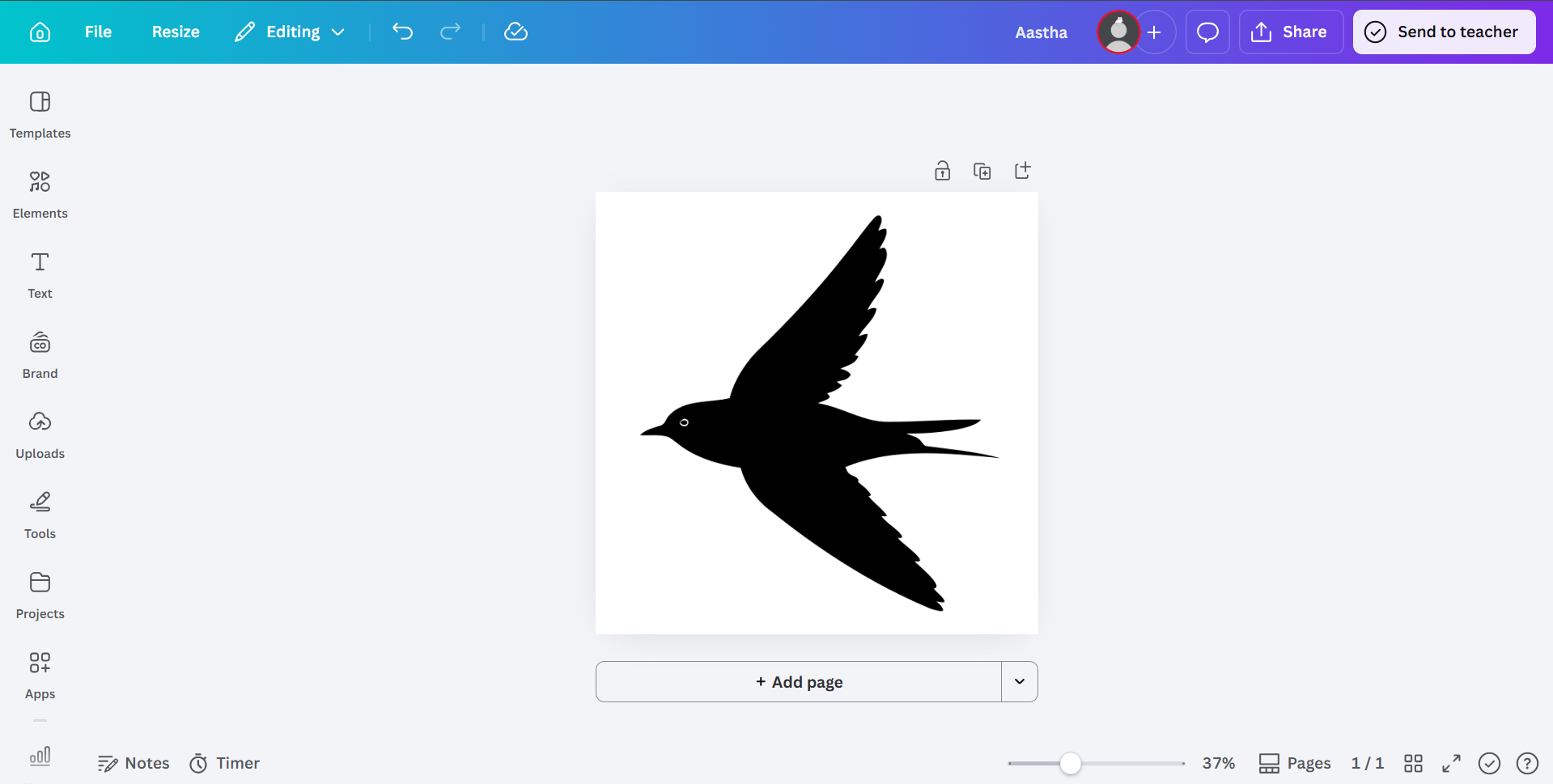Select the black swallow bird image
This screenshot has width=1553, height=784.
click(x=819, y=413)
